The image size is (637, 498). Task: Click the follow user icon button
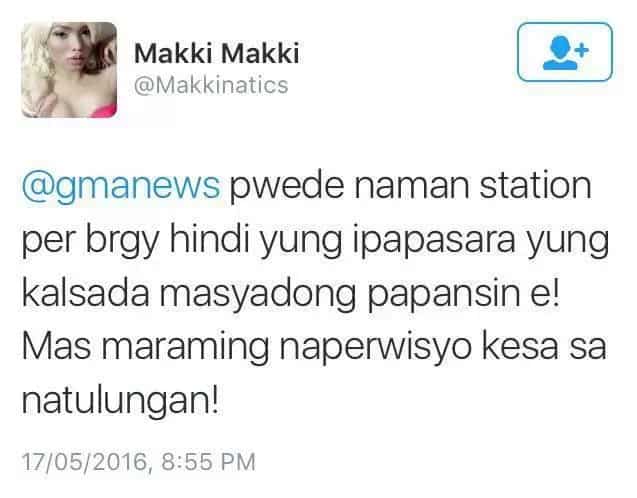coord(565,52)
